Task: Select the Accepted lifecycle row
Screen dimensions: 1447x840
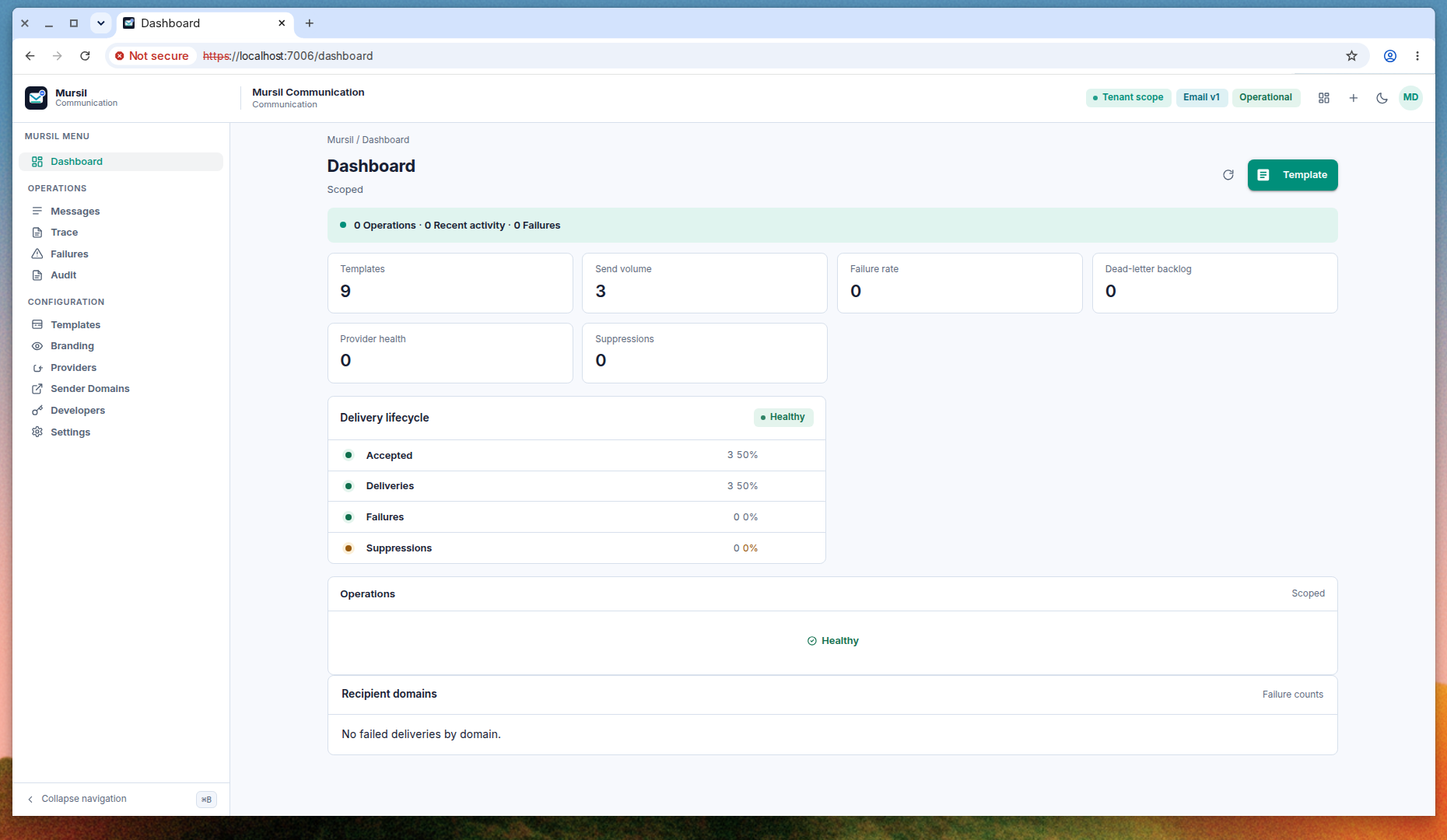Action: click(576, 456)
